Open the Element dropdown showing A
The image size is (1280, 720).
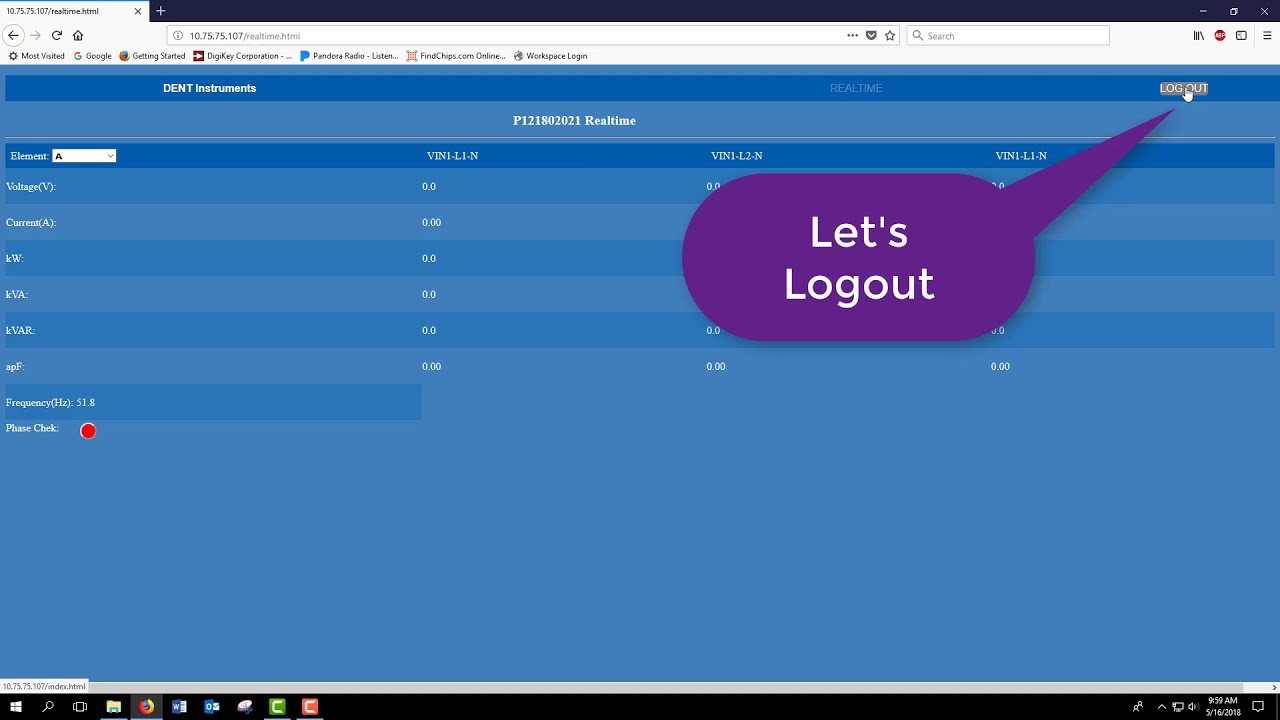pyautogui.click(x=84, y=156)
